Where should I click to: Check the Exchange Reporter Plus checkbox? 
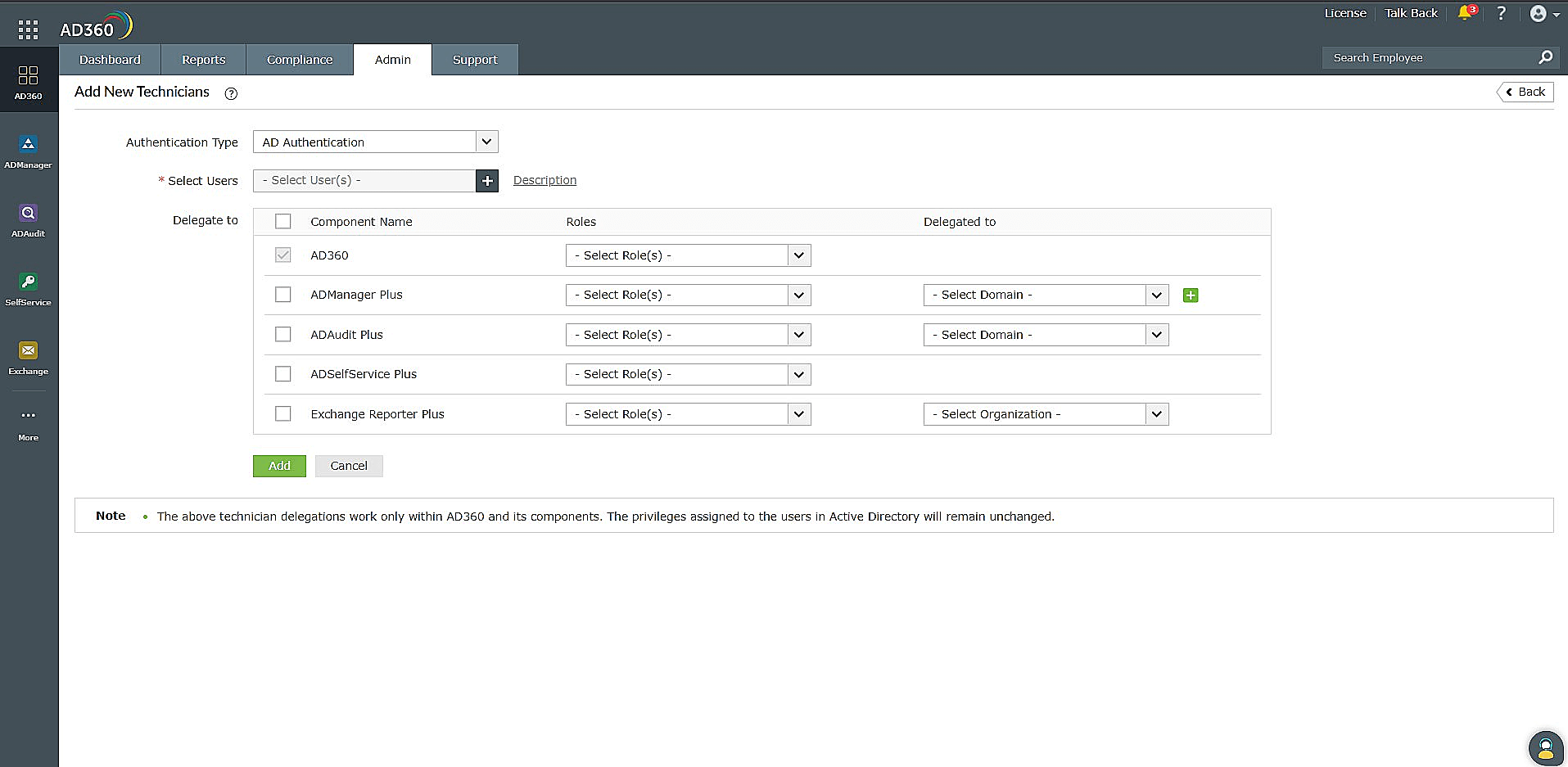283,414
